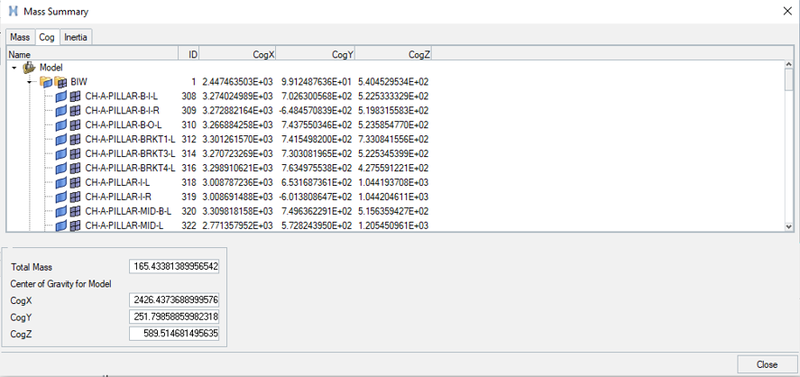Screen dimensions: 800x377
Task: Click the tree list scrollbar thumb
Action: pyautogui.click(x=789, y=80)
